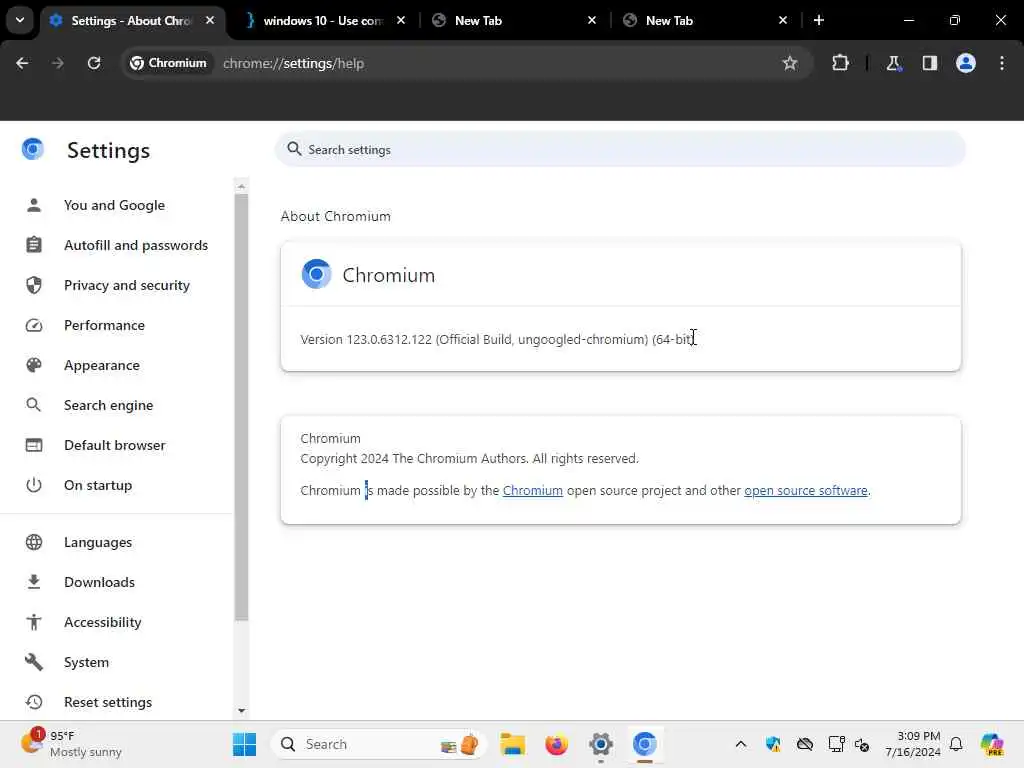Close the Settings - About Chromium tab
This screenshot has height=768, width=1024.
tap(210, 20)
